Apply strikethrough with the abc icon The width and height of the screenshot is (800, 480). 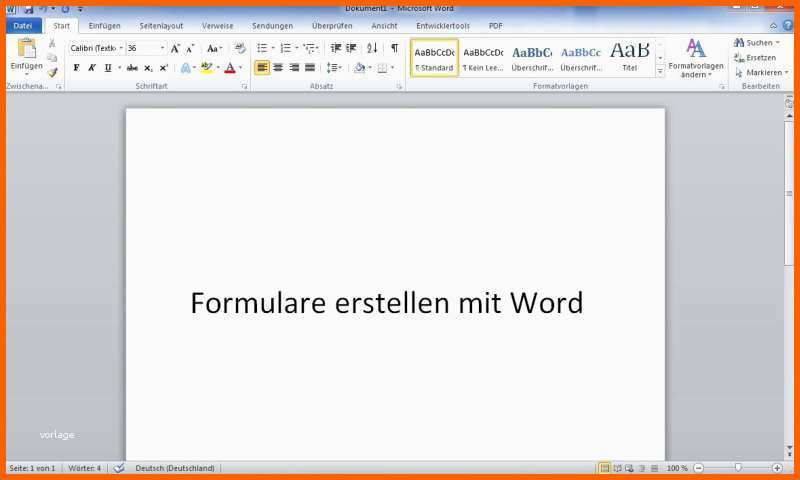(x=132, y=68)
